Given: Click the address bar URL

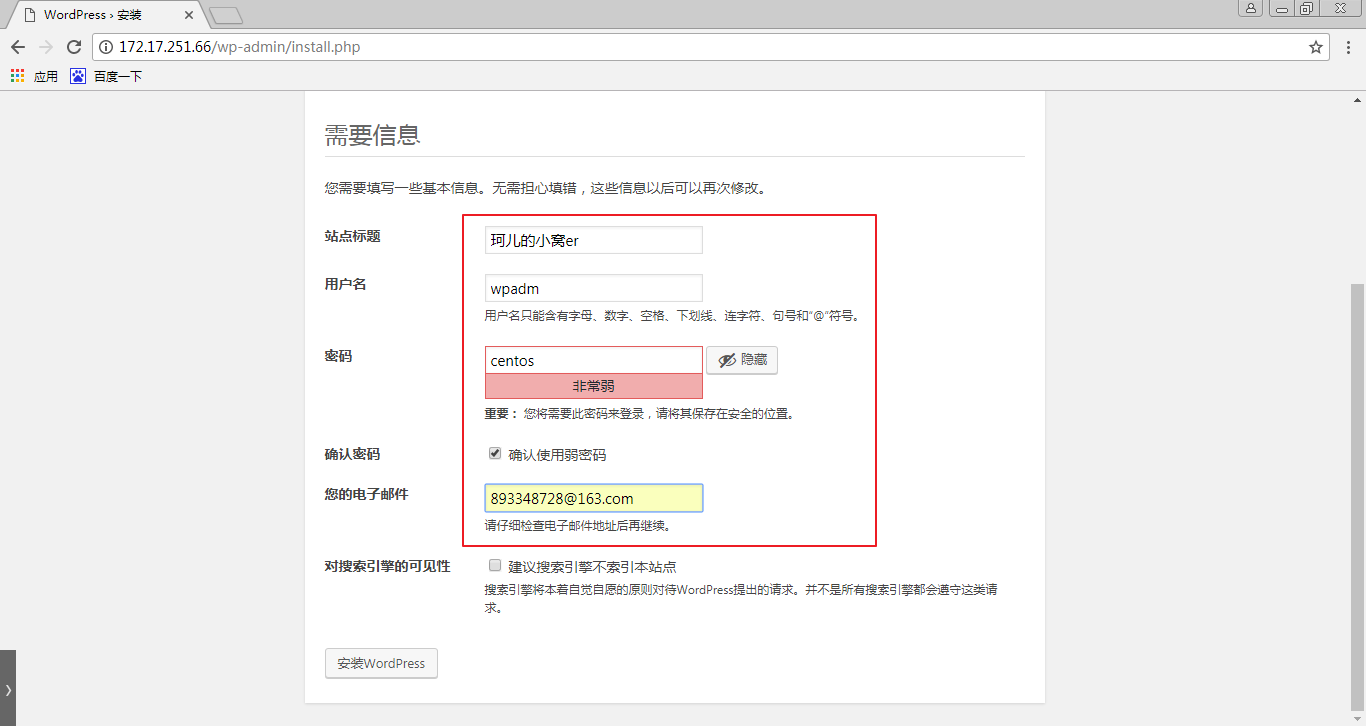Looking at the screenshot, I should click(x=239, y=47).
